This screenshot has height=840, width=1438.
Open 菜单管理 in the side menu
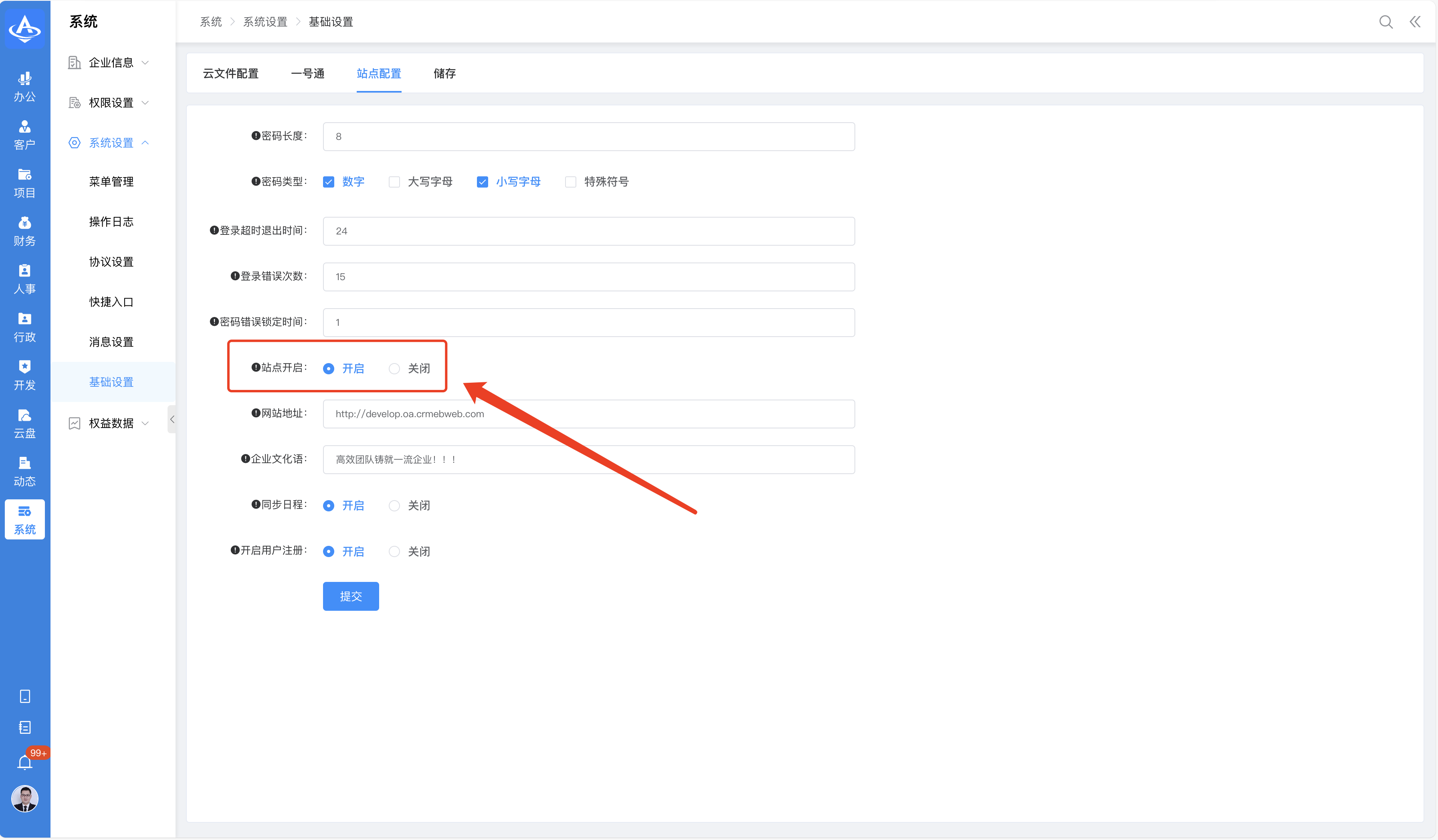(x=111, y=182)
